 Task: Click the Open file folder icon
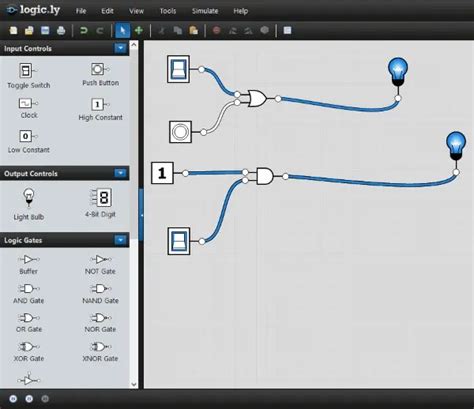click(29, 31)
